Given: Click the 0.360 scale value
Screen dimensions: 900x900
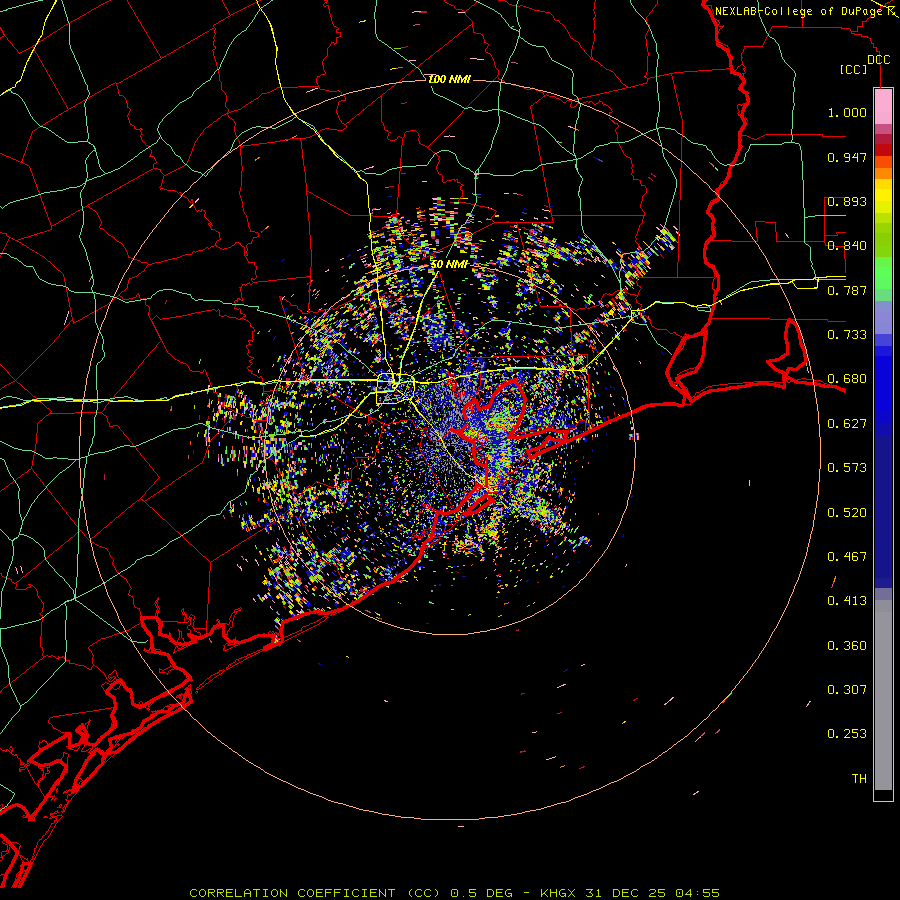Looking at the screenshot, I should point(847,646).
